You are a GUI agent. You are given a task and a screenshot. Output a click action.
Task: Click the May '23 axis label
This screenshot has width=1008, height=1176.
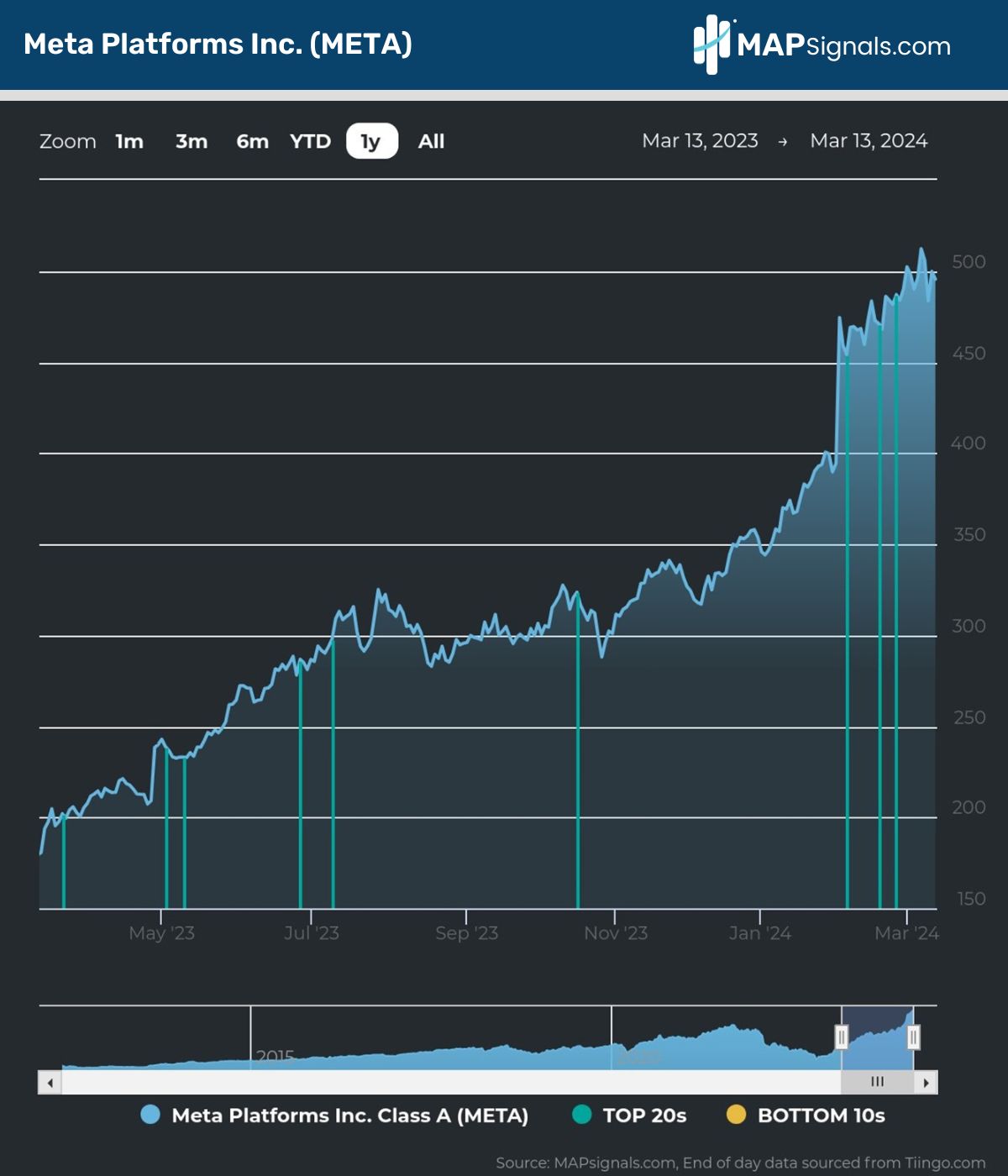162,933
